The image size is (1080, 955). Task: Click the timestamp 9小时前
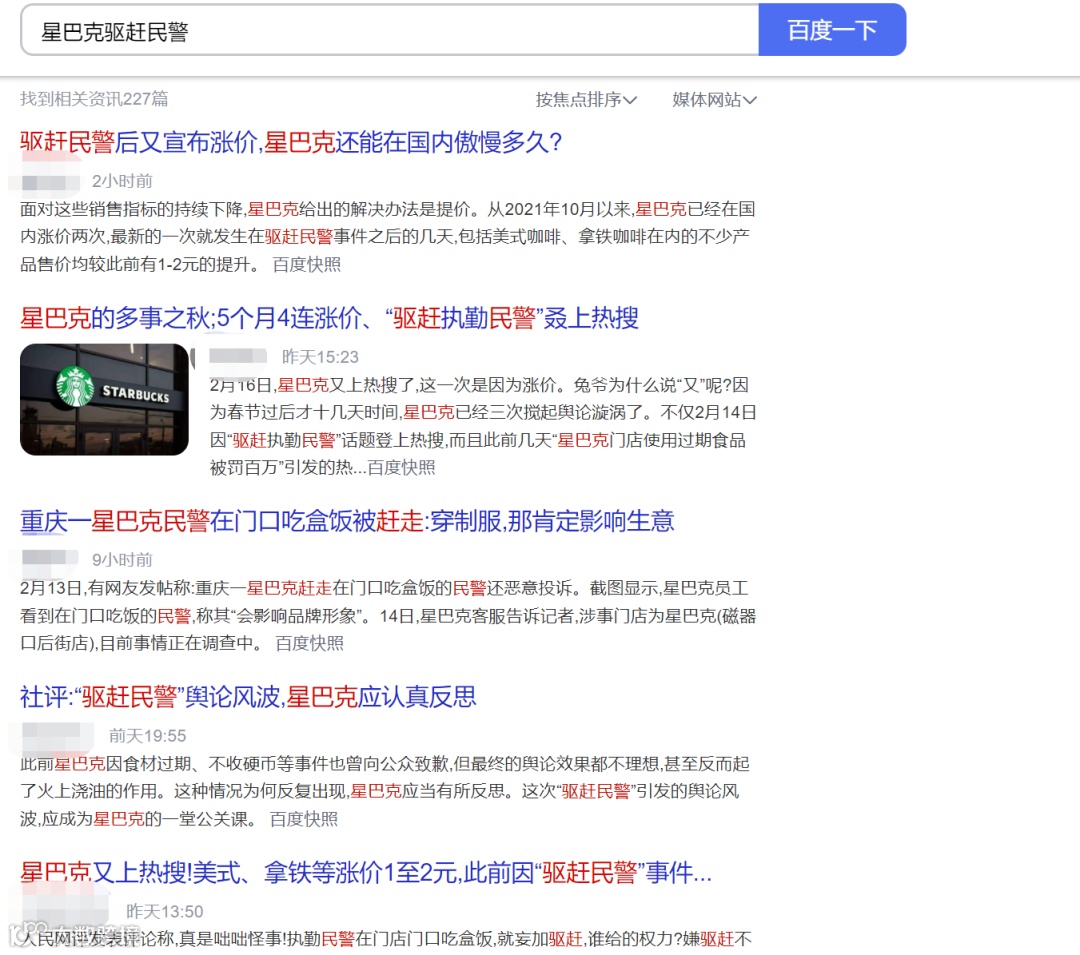click(x=123, y=560)
